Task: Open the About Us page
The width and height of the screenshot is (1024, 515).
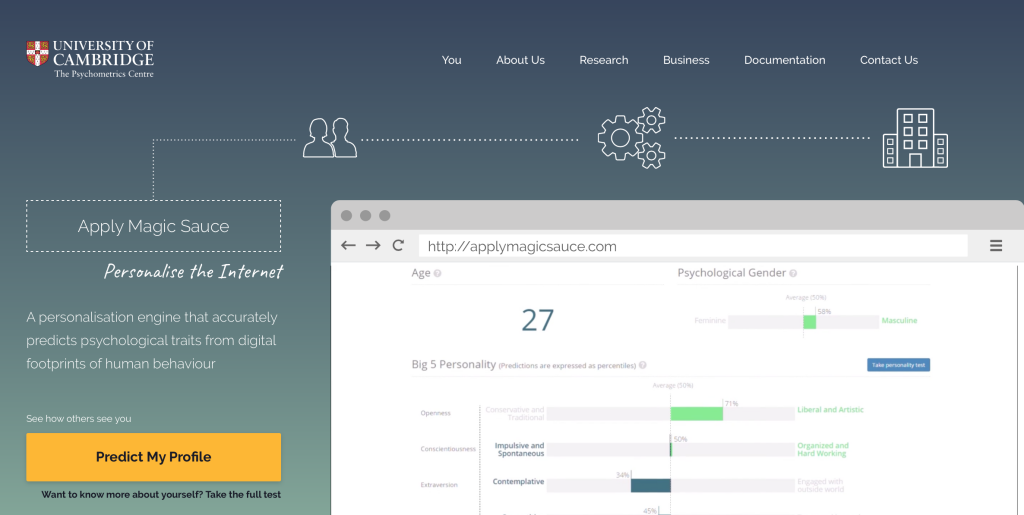Action: [520, 60]
